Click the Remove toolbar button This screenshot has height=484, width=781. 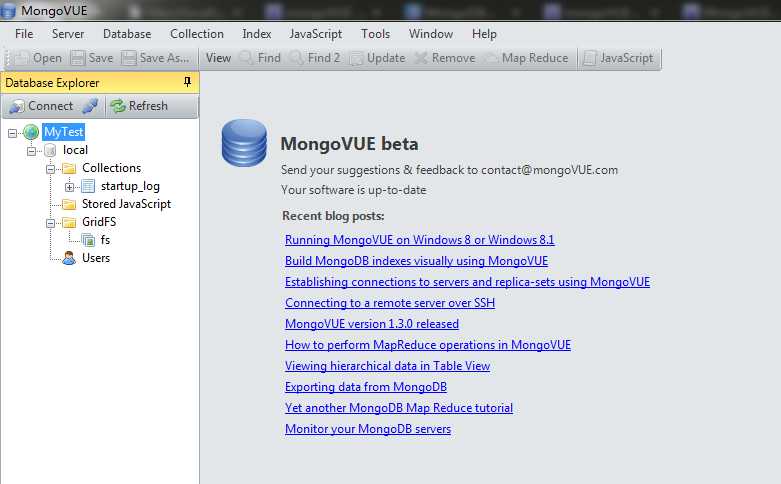[x=445, y=58]
